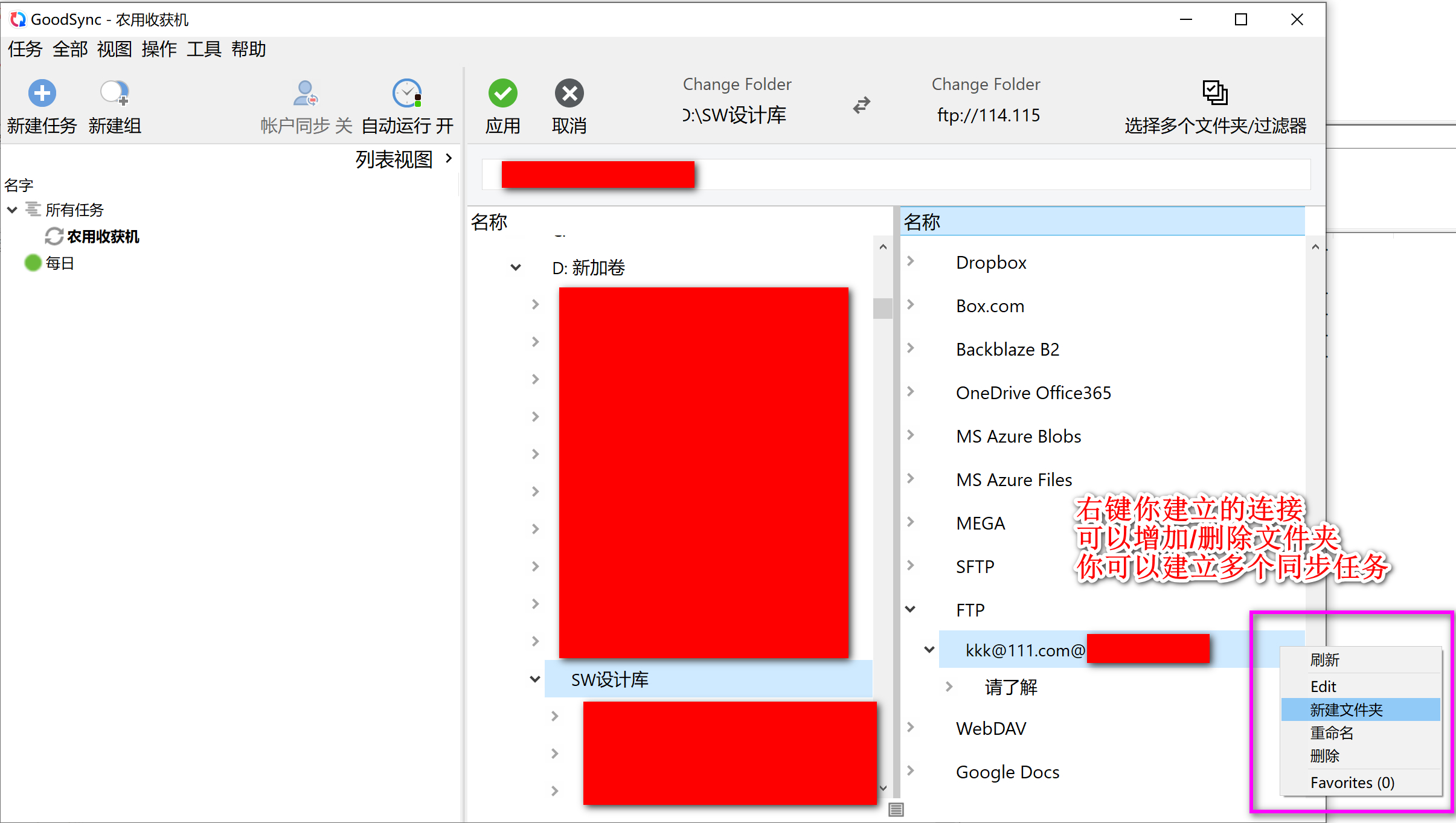Click the folder path input field
Viewport: 1456px width, 823px height.
click(x=896, y=174)
